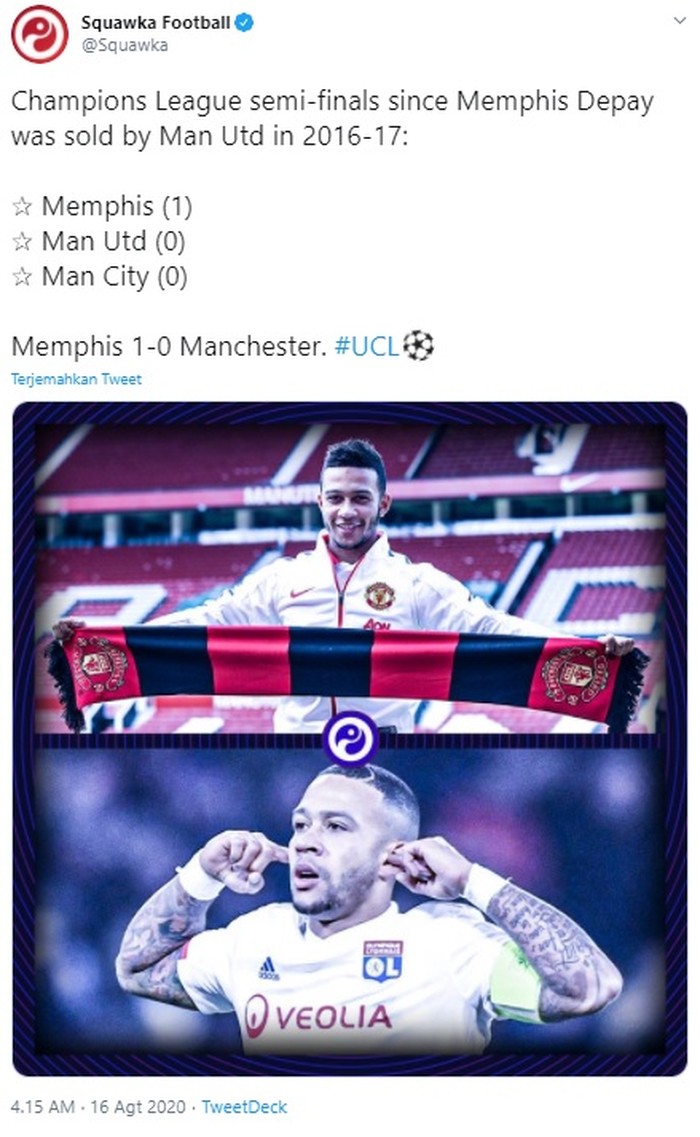This screenshot has width=700, height=1137.
Task: Click the OL crest on the white shirt
Action: pyautogui.click(x=382, y=961)
